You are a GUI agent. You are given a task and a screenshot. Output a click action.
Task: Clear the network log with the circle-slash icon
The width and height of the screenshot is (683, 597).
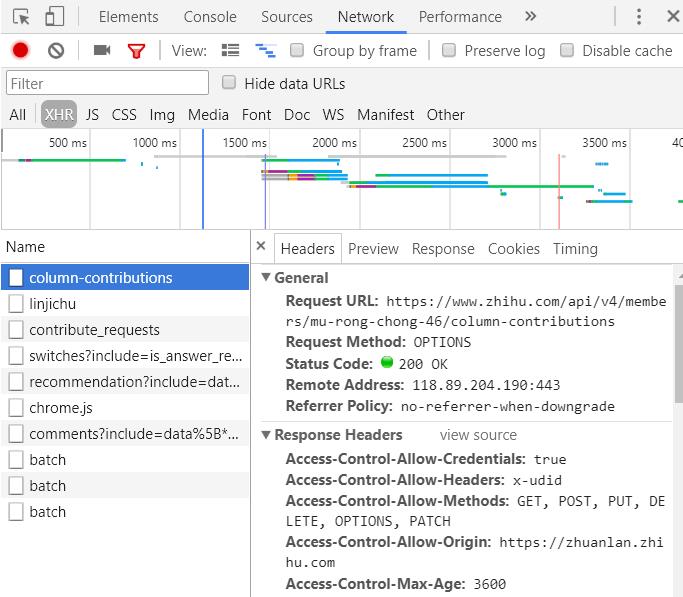coord(56,51)
